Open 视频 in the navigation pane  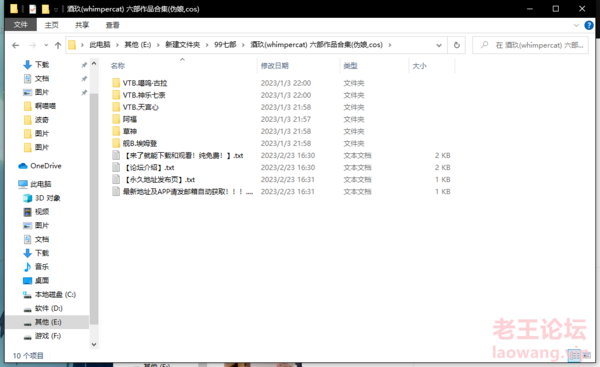[x=42, y=212]
